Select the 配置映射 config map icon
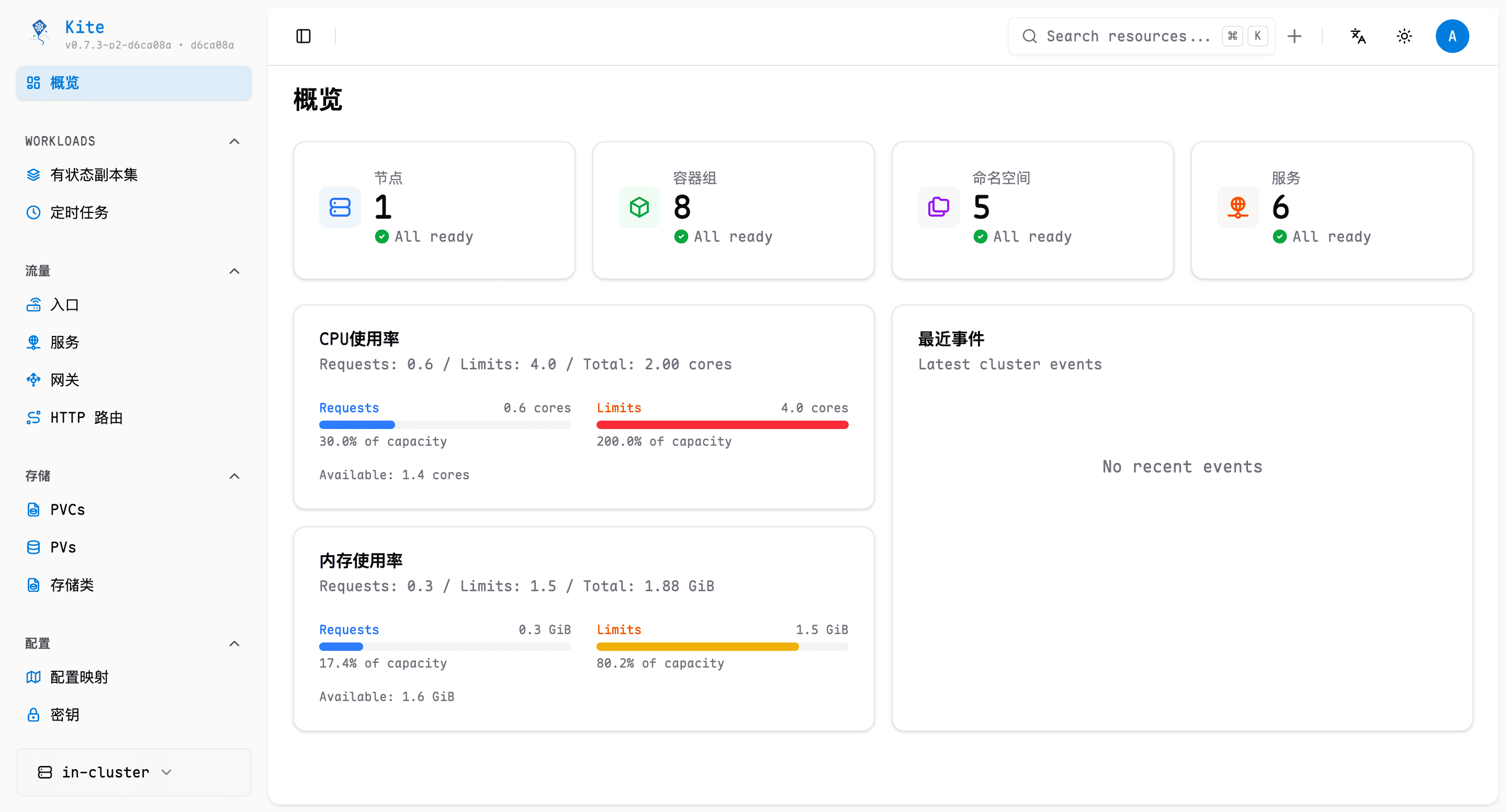1507x812 pixels. pos(33,677)
